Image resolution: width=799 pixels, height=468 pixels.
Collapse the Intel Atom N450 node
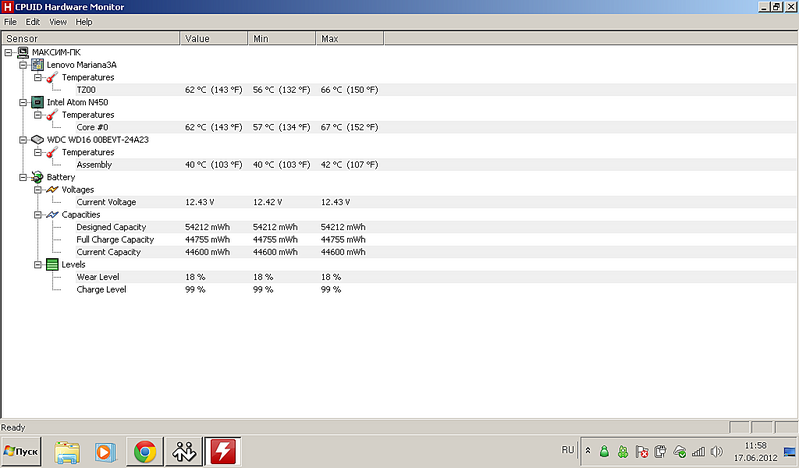[x=24, y=102]
